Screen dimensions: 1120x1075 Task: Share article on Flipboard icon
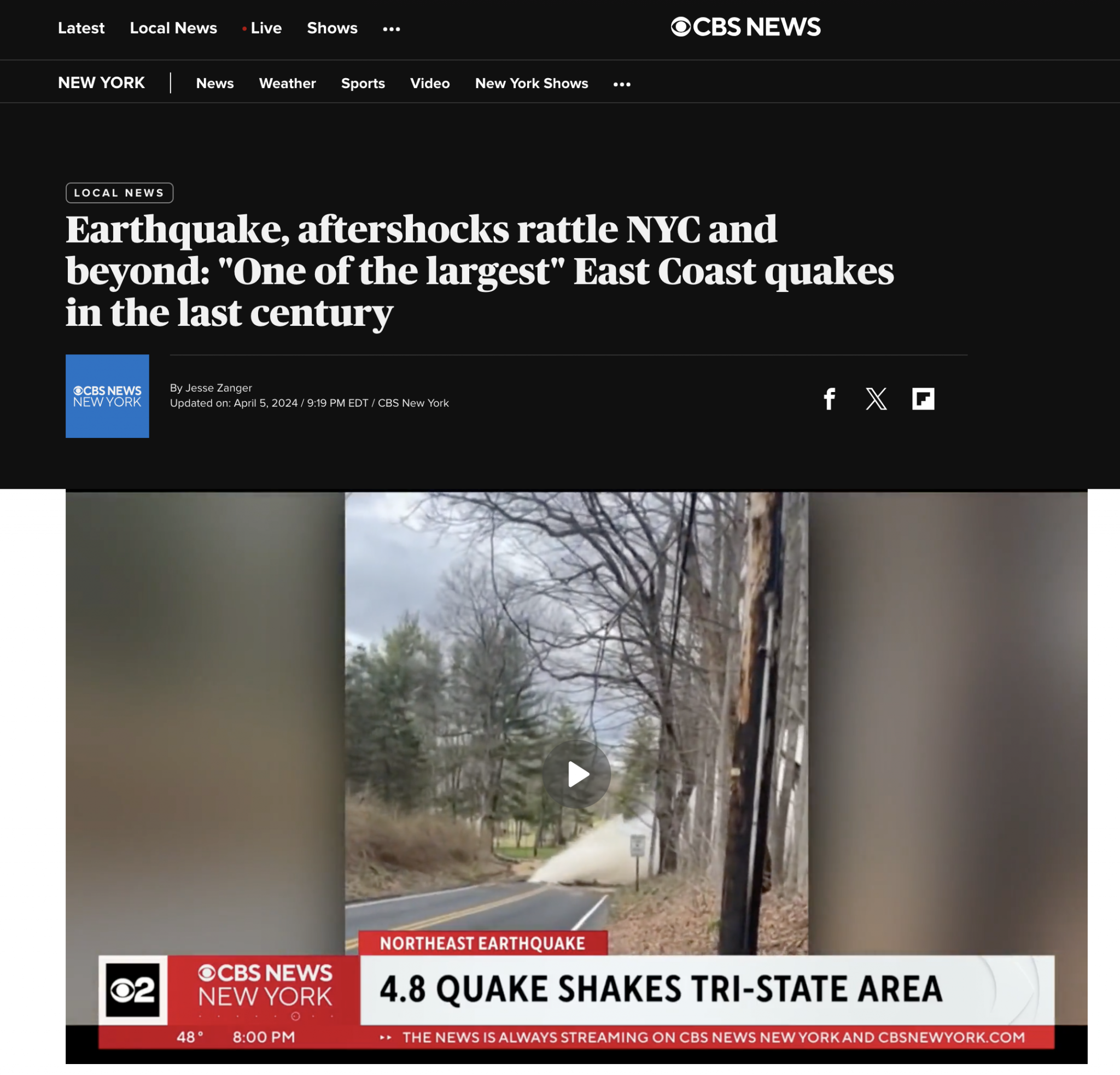coord(923,399)
